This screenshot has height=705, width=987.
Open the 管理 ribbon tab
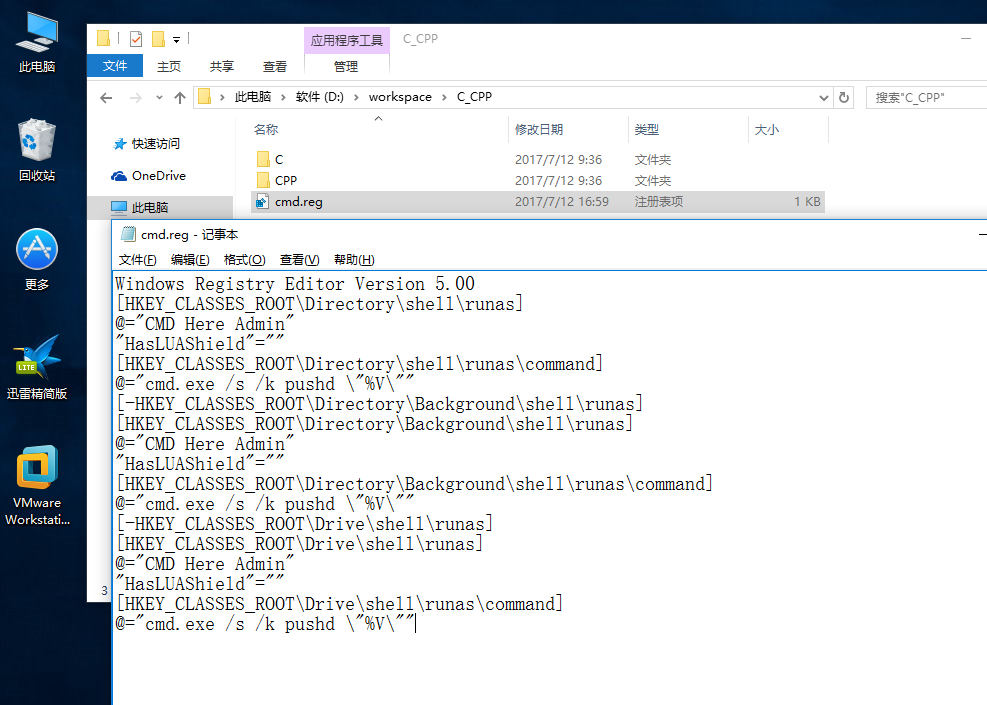tap(346, 66)
